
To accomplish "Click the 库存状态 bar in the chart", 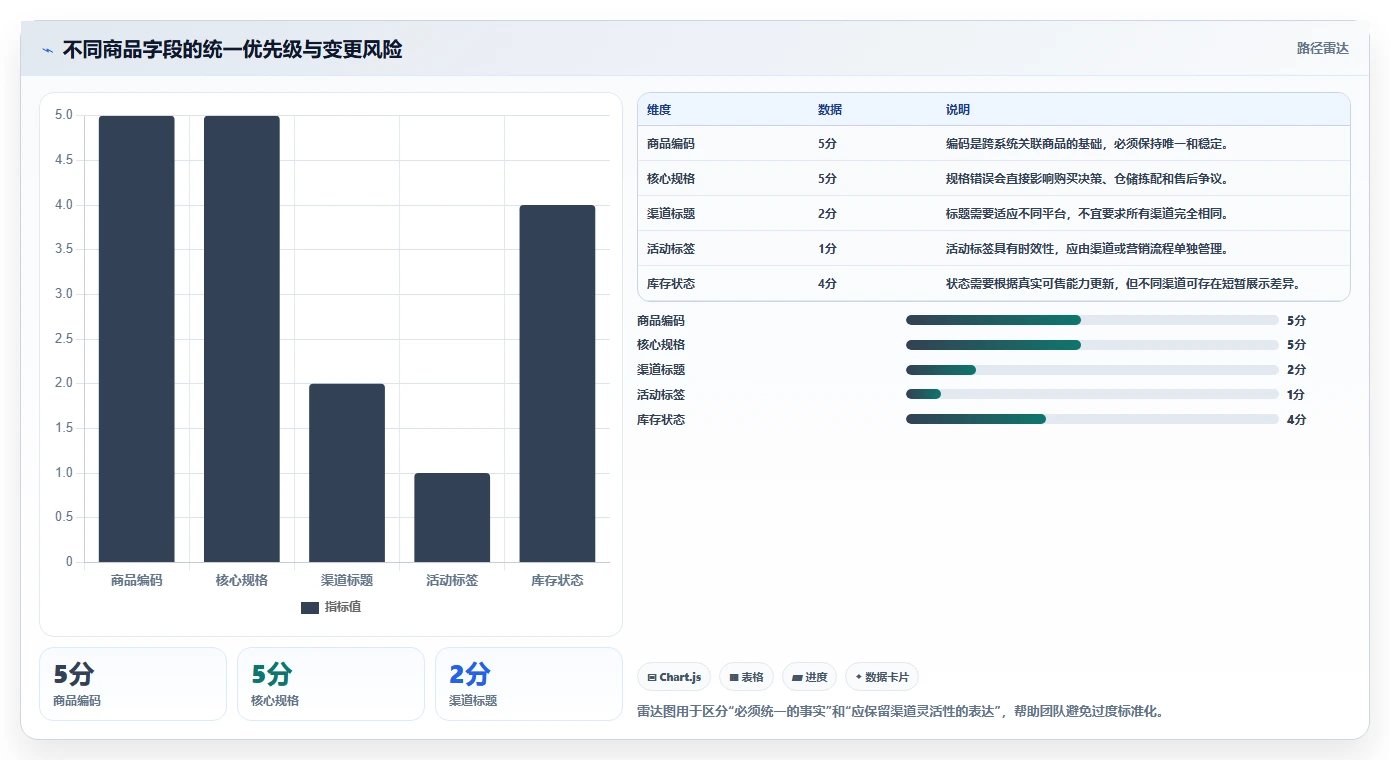I will (557, 384).
